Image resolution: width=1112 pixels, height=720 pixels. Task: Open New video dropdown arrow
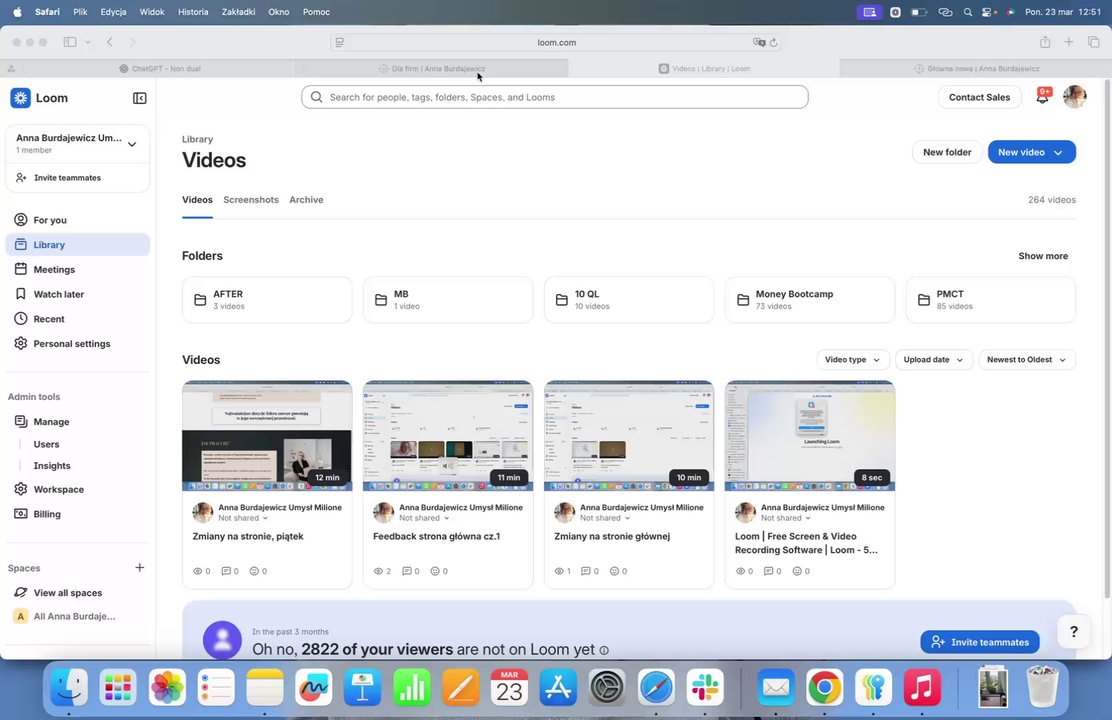coord(1058,153)
